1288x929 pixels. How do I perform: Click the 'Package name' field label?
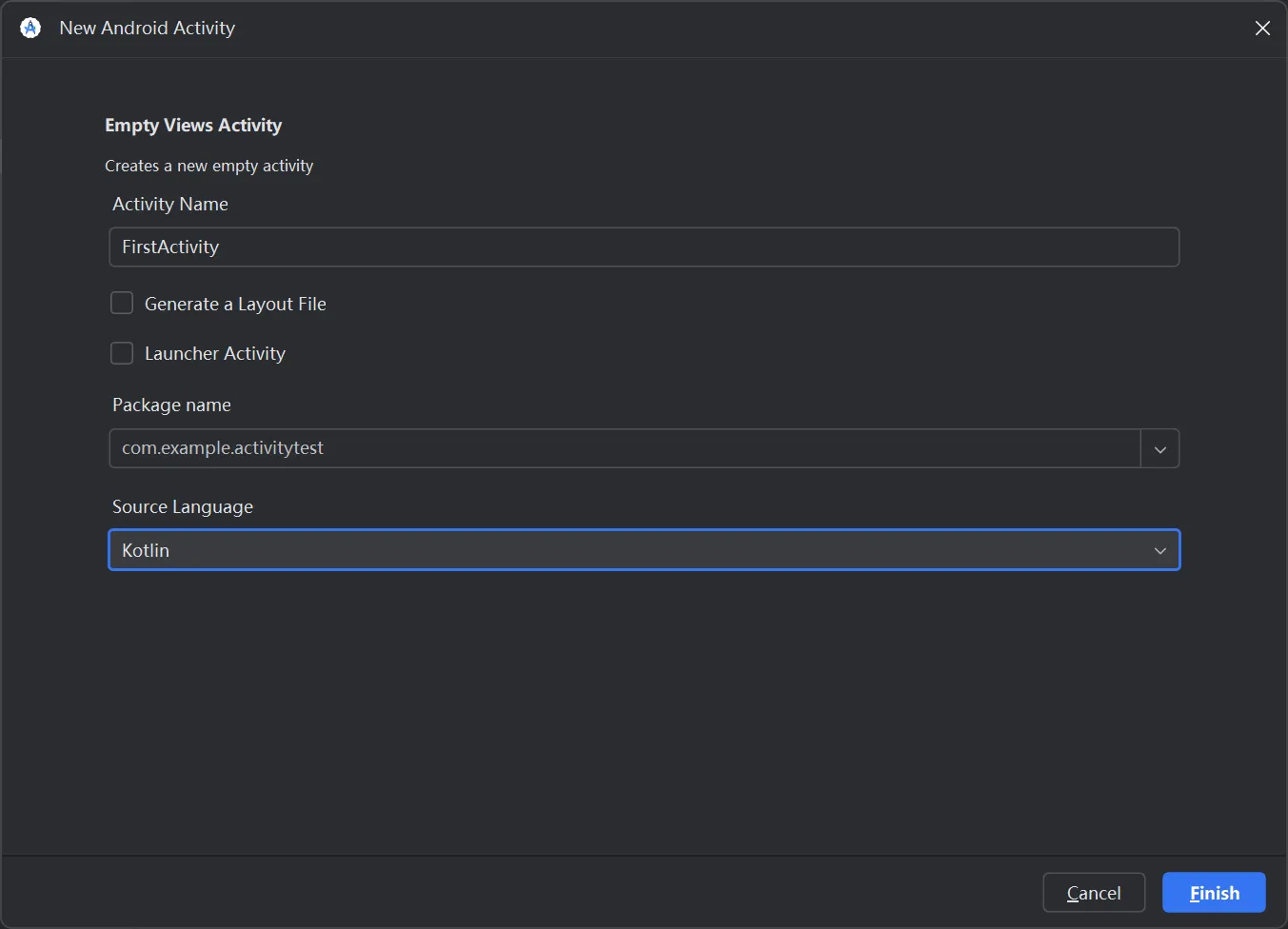pos(171,405)
